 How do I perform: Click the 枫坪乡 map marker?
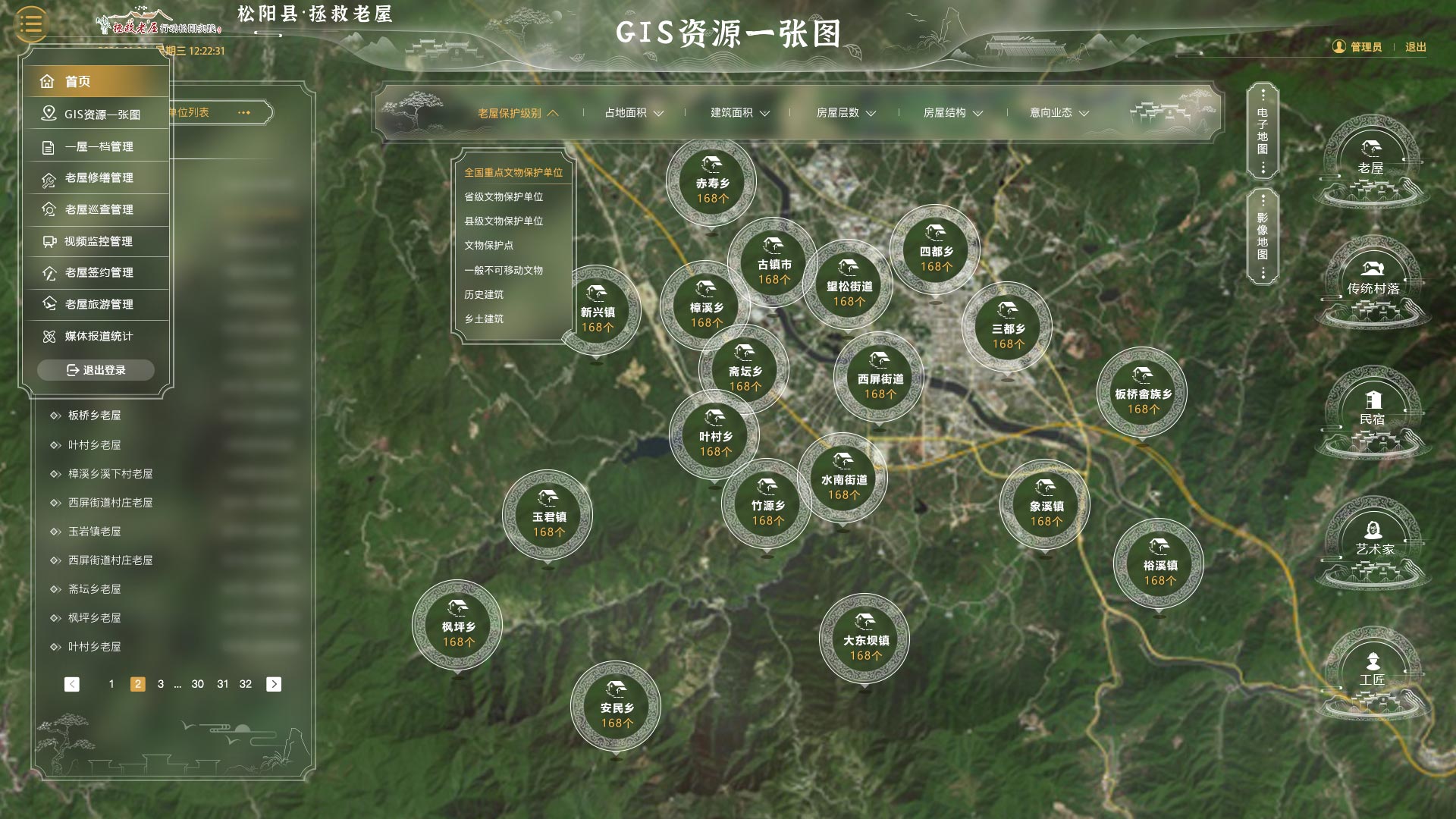457,626
